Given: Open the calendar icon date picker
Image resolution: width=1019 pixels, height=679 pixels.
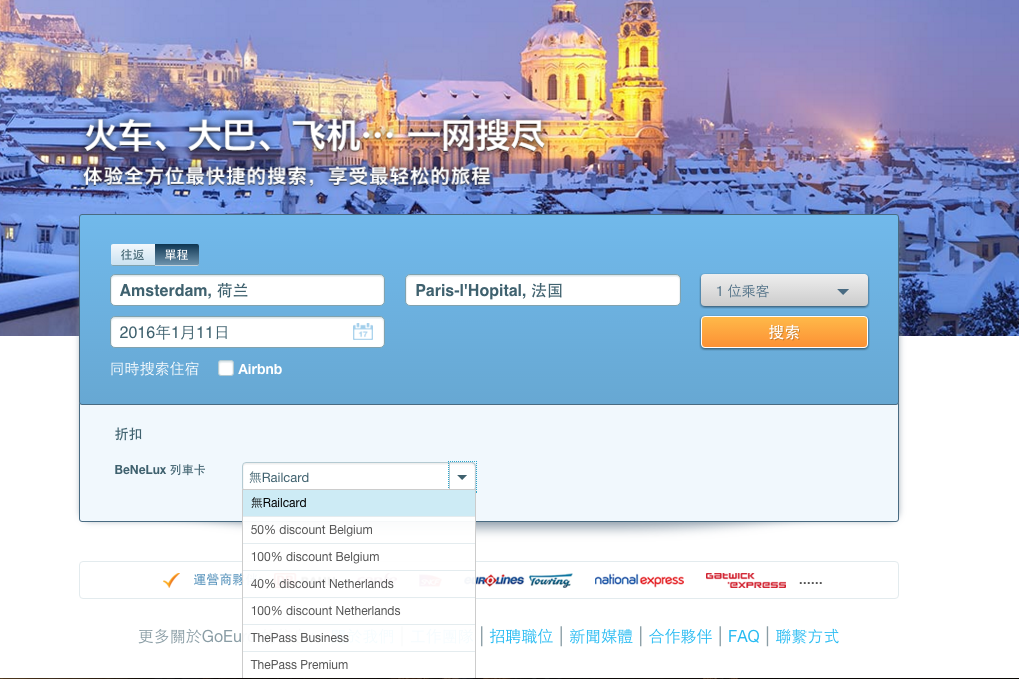Looking at the screenshot, I should coord(363,332).
